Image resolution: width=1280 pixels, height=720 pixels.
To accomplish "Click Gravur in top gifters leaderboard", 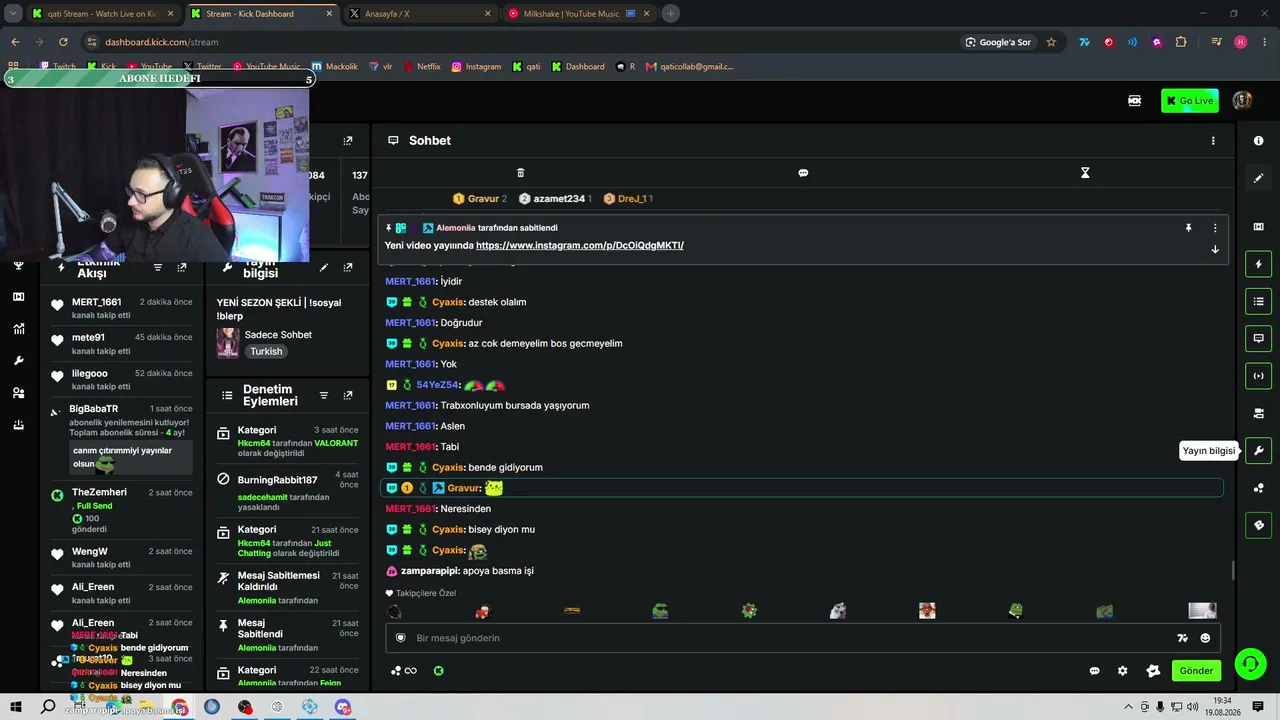I will pos(483,199).
